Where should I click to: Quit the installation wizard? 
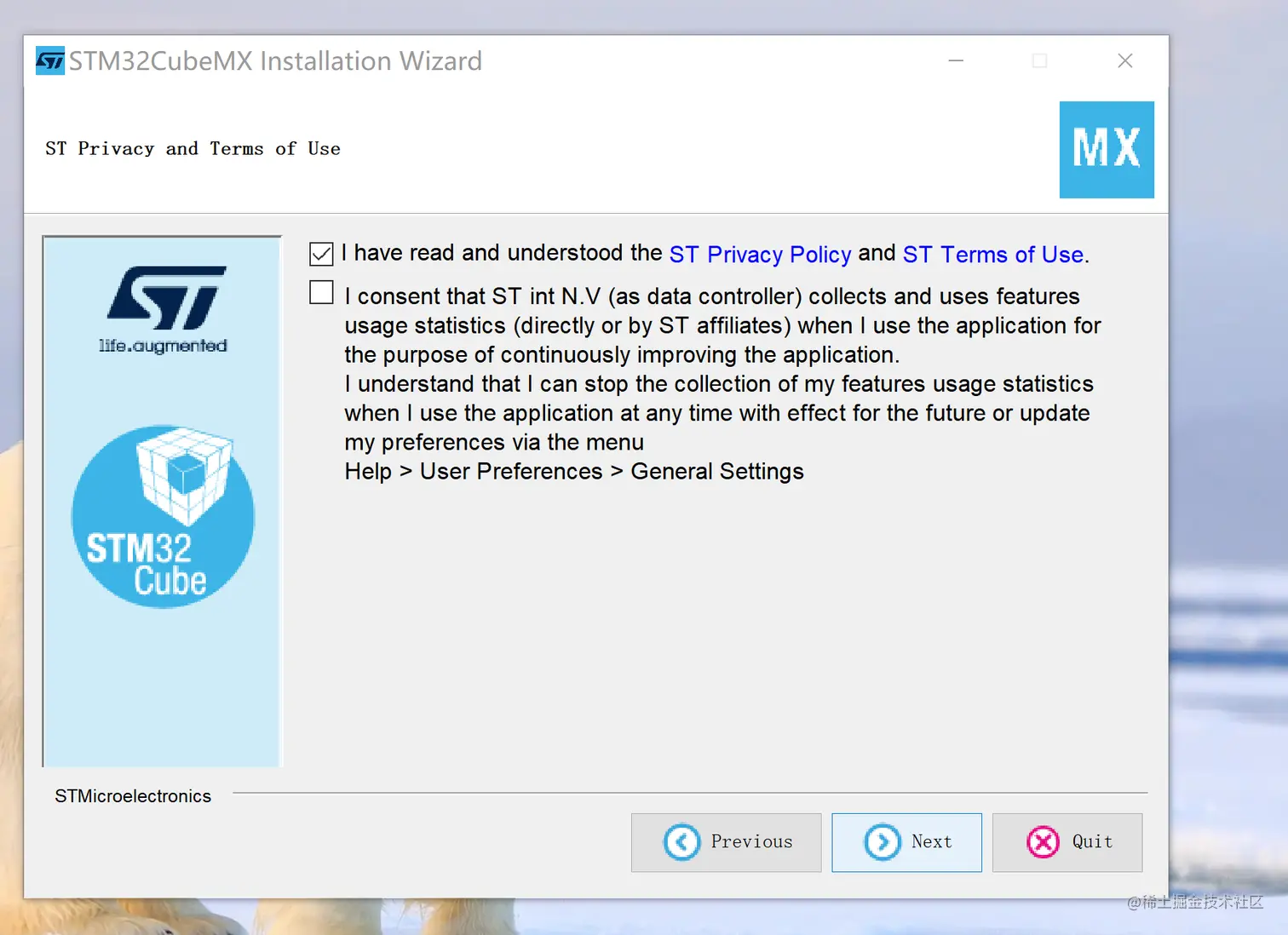(x=1067, y=842)
